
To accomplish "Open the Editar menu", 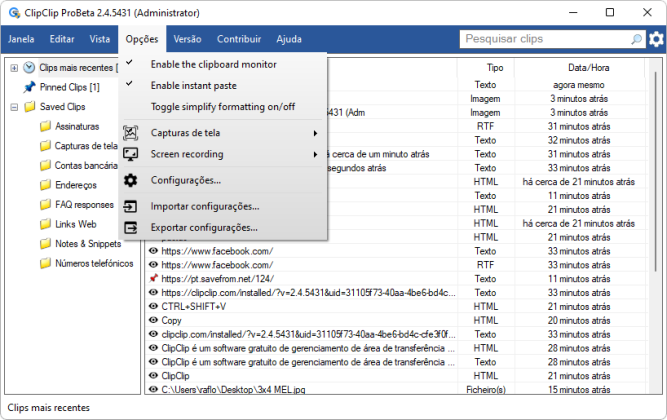I will [x=62, y=39].
